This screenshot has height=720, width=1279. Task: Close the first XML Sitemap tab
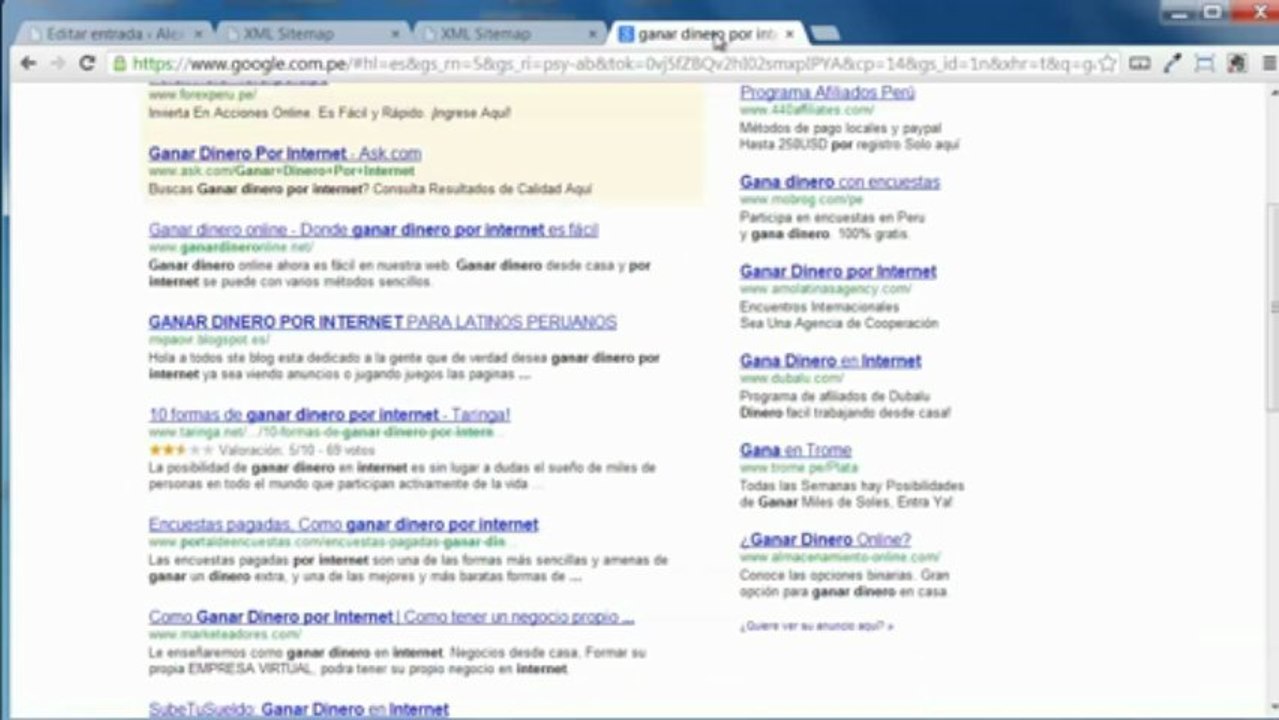tap(395, 33)
